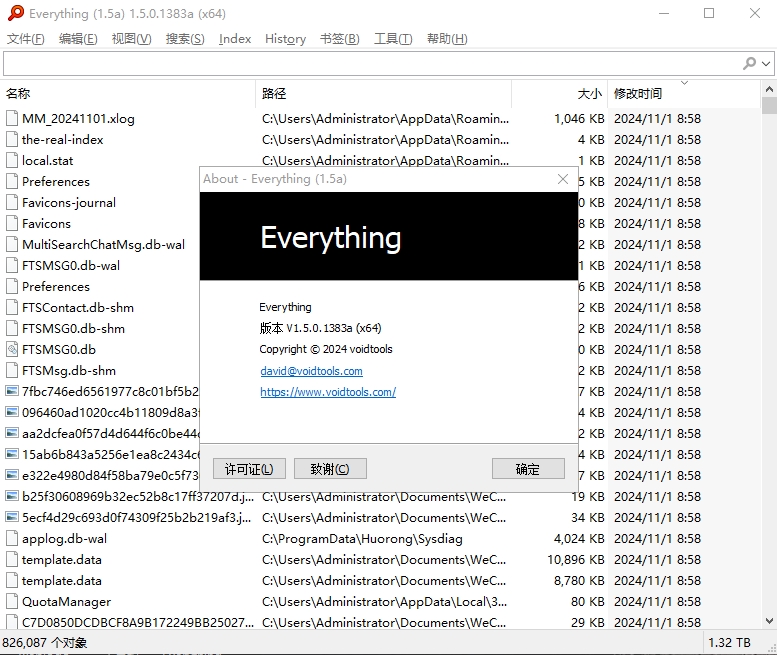Image resolution: width=777 pixels, height=655 pixels.
Task: Click file icon of FTSMSG0.db-wal
Action: (12, 266)
